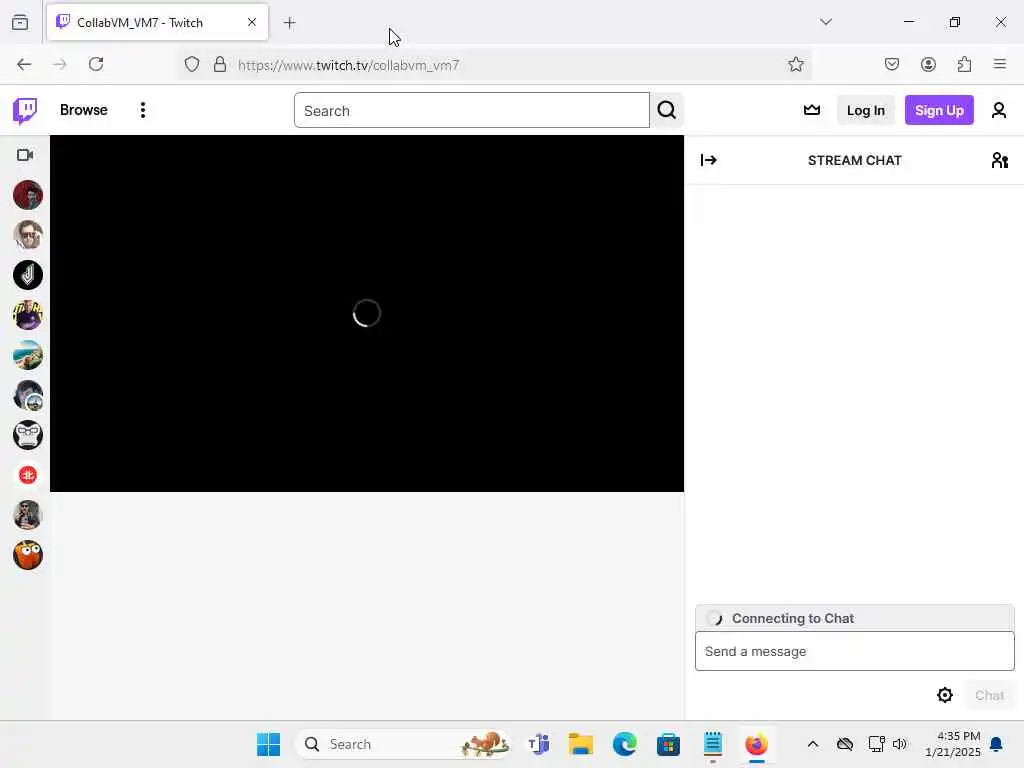
Task: Open the gorilla face channel avatar
Action: coord(27,435)
